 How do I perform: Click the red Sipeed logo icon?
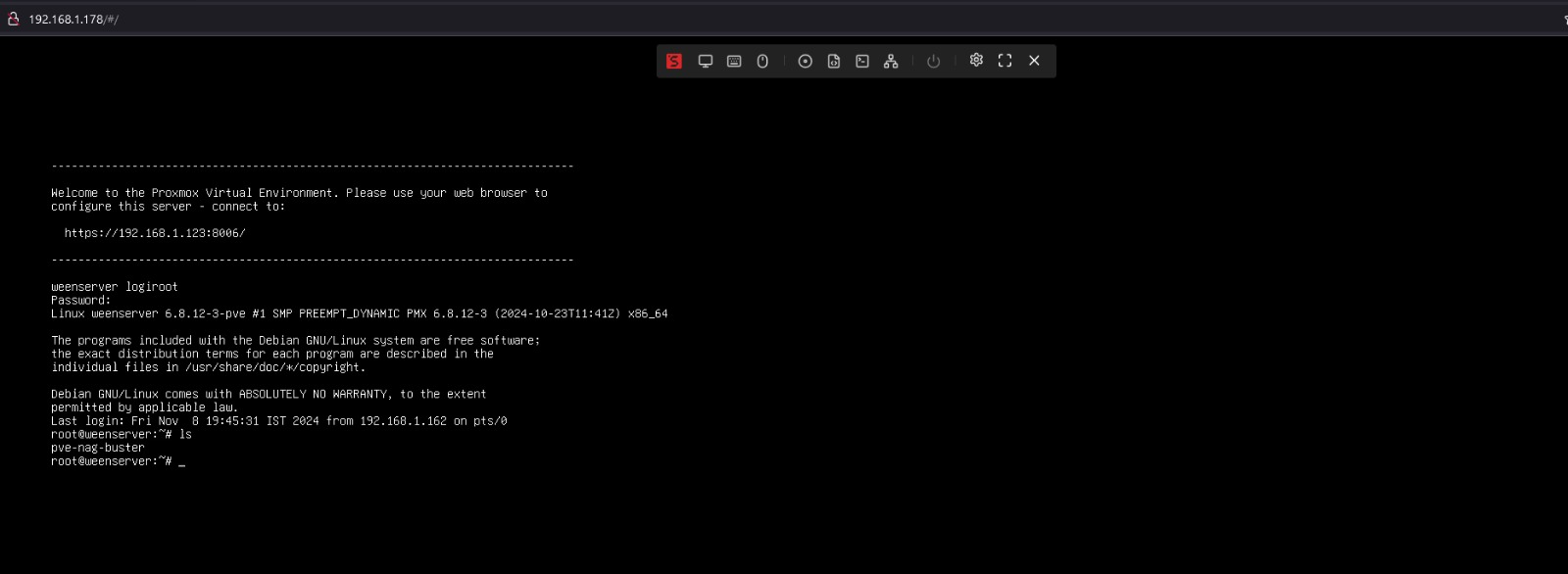click(674, 61)
